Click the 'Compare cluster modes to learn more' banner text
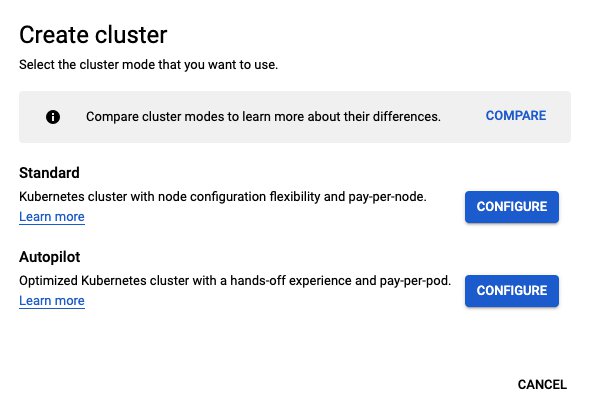Image resolution: width=590 pixels, height=394 pixels. click(x=263, y=117)
